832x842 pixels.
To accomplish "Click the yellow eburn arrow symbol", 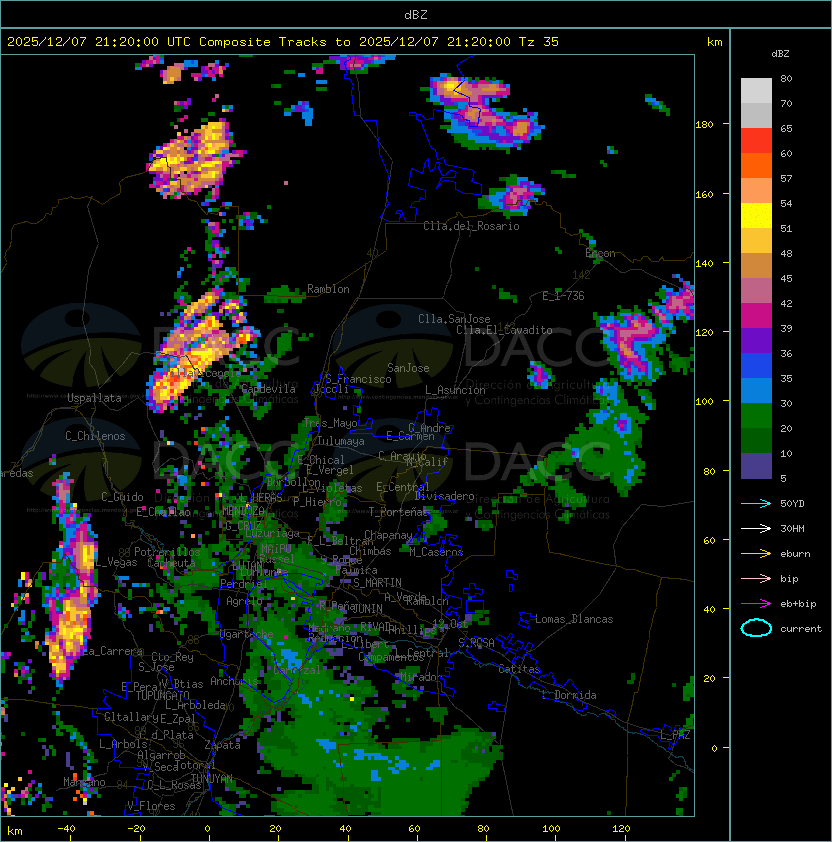I will coord(756,554).
